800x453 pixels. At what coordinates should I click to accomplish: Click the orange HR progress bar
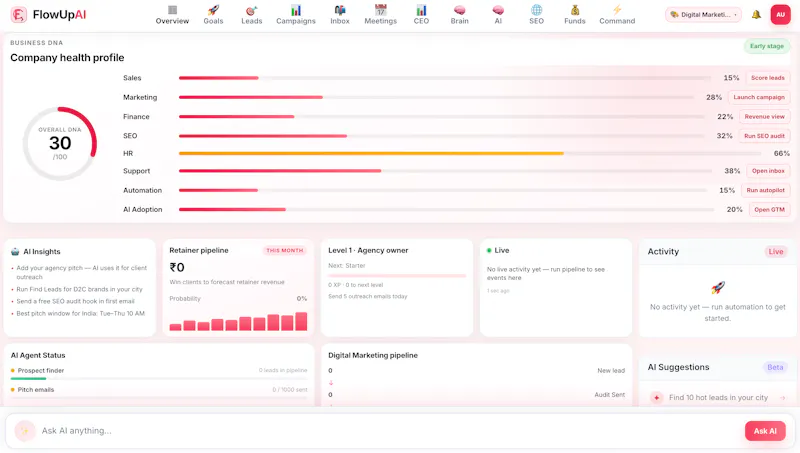pos(371,154)
